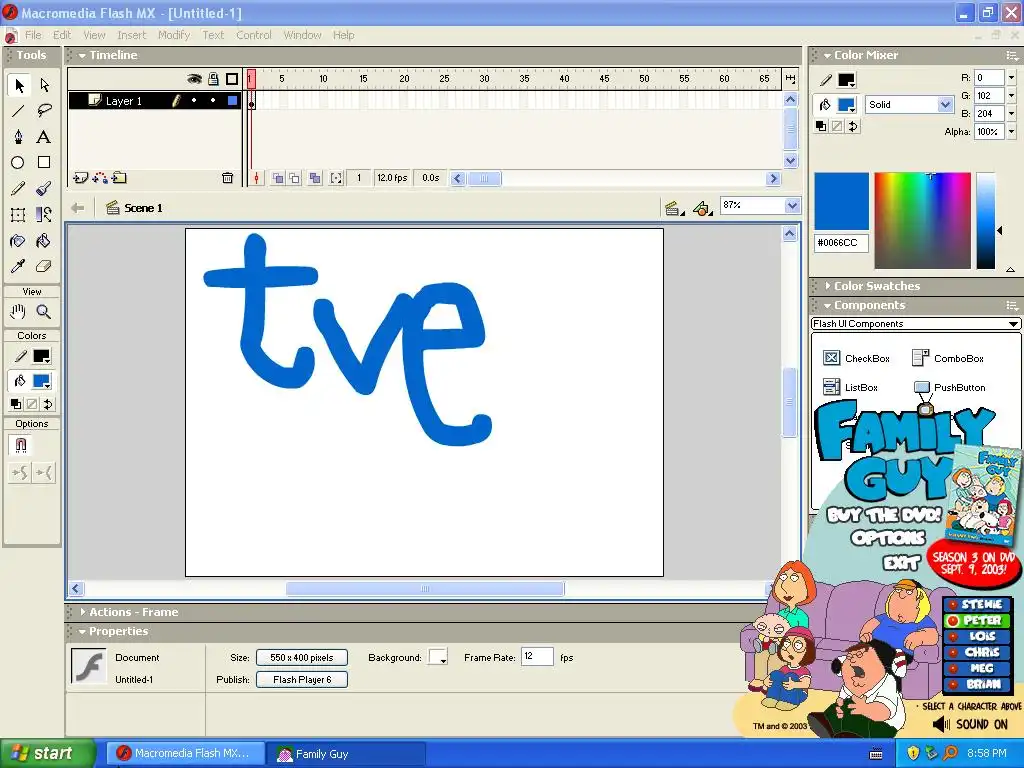
Task: Click the Edit Scene clapper icon
Action: coord(673,208)
